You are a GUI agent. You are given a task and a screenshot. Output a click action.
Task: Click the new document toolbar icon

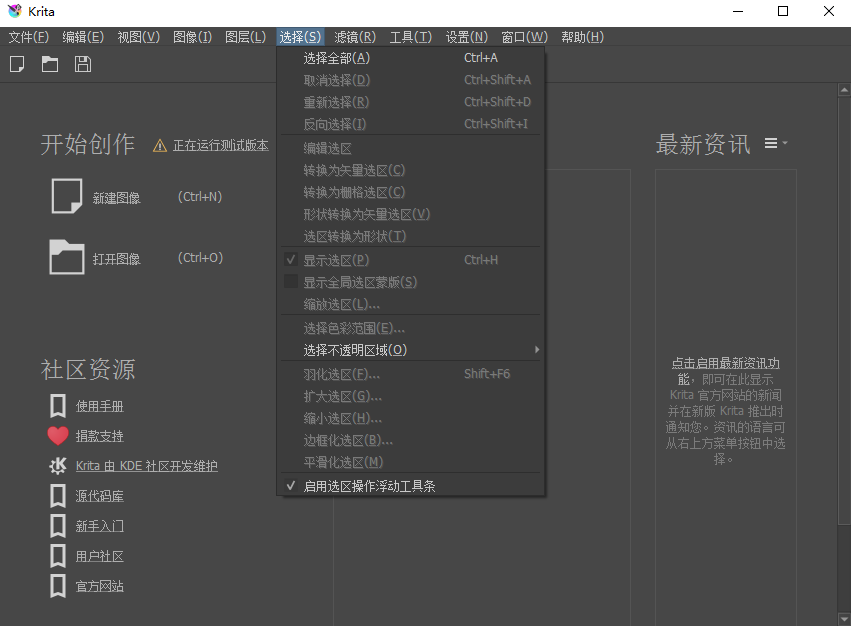17,64
